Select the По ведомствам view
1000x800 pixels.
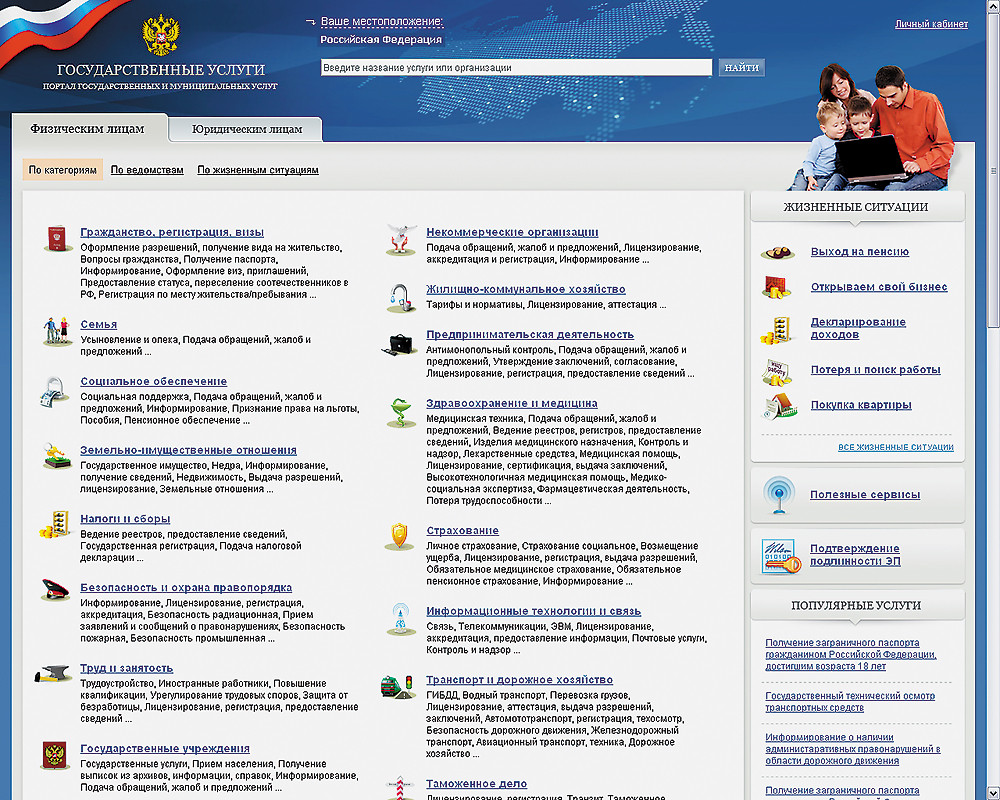[x=147, y=170]
